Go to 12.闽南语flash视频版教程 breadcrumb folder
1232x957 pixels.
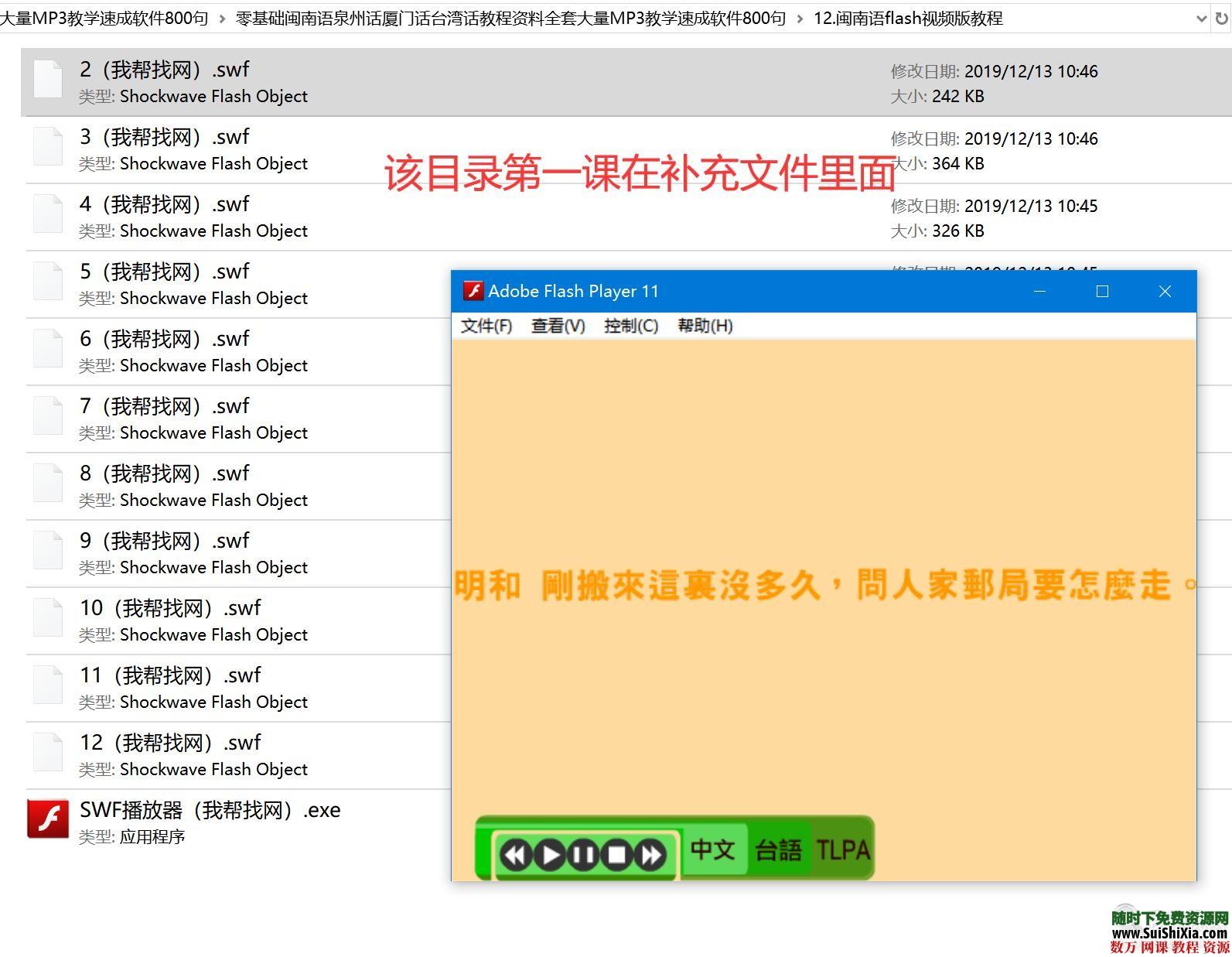coord(908,18)
